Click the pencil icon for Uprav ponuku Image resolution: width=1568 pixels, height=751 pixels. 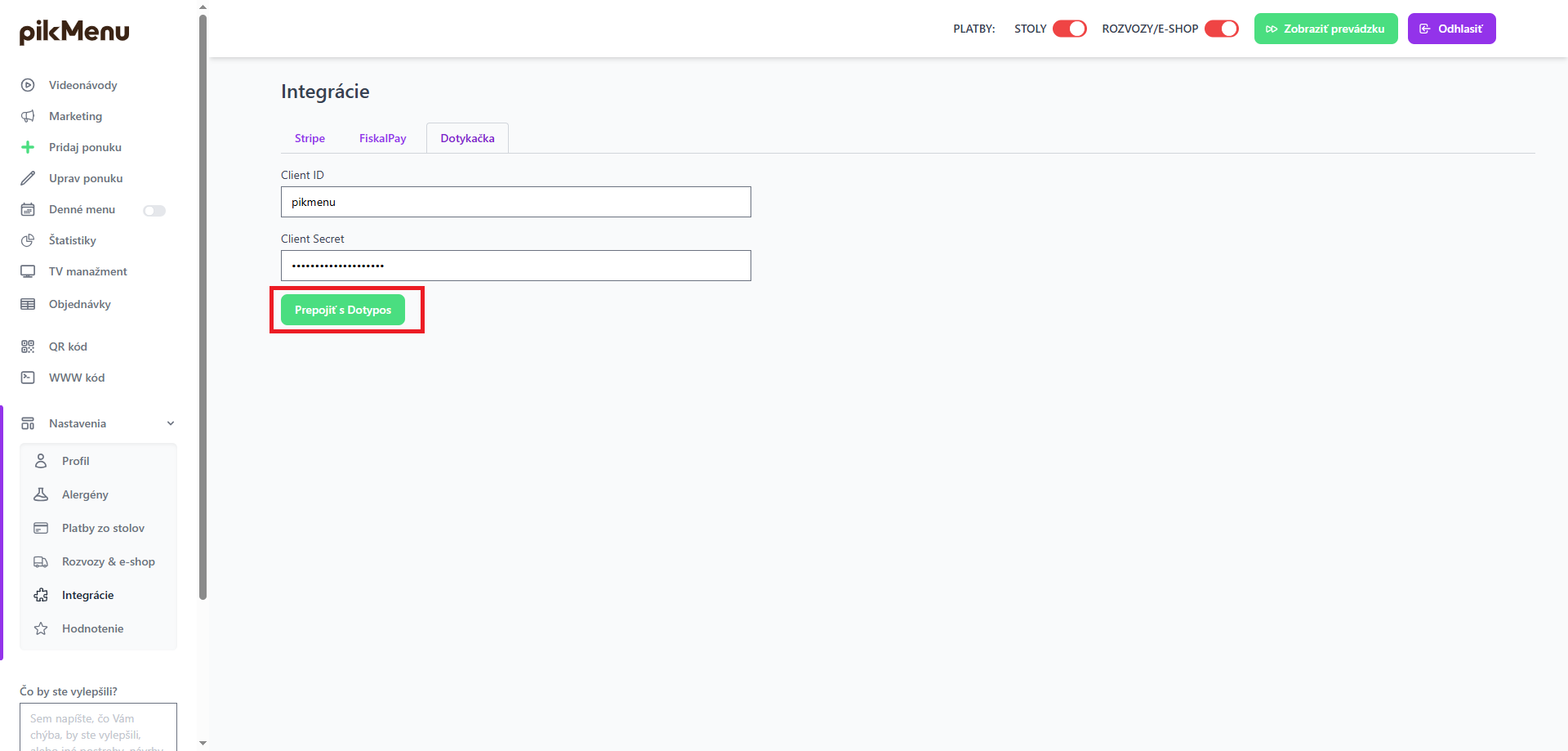(x=28, y=178)
